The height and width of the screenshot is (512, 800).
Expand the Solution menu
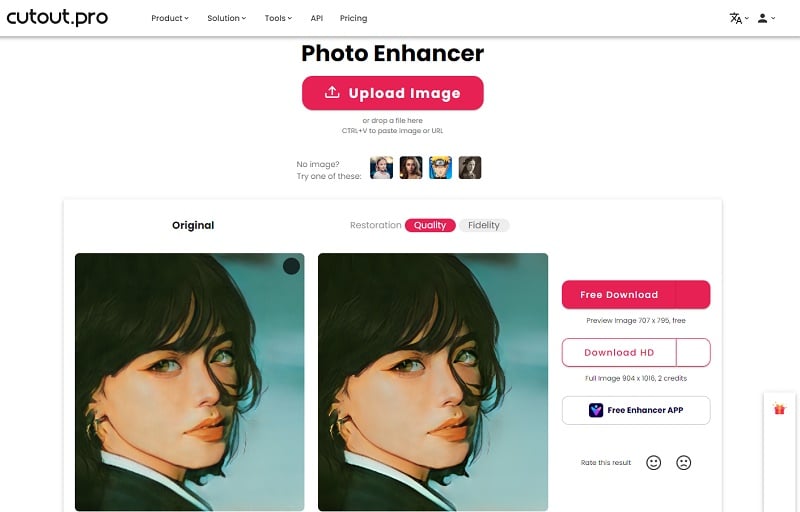227,18
